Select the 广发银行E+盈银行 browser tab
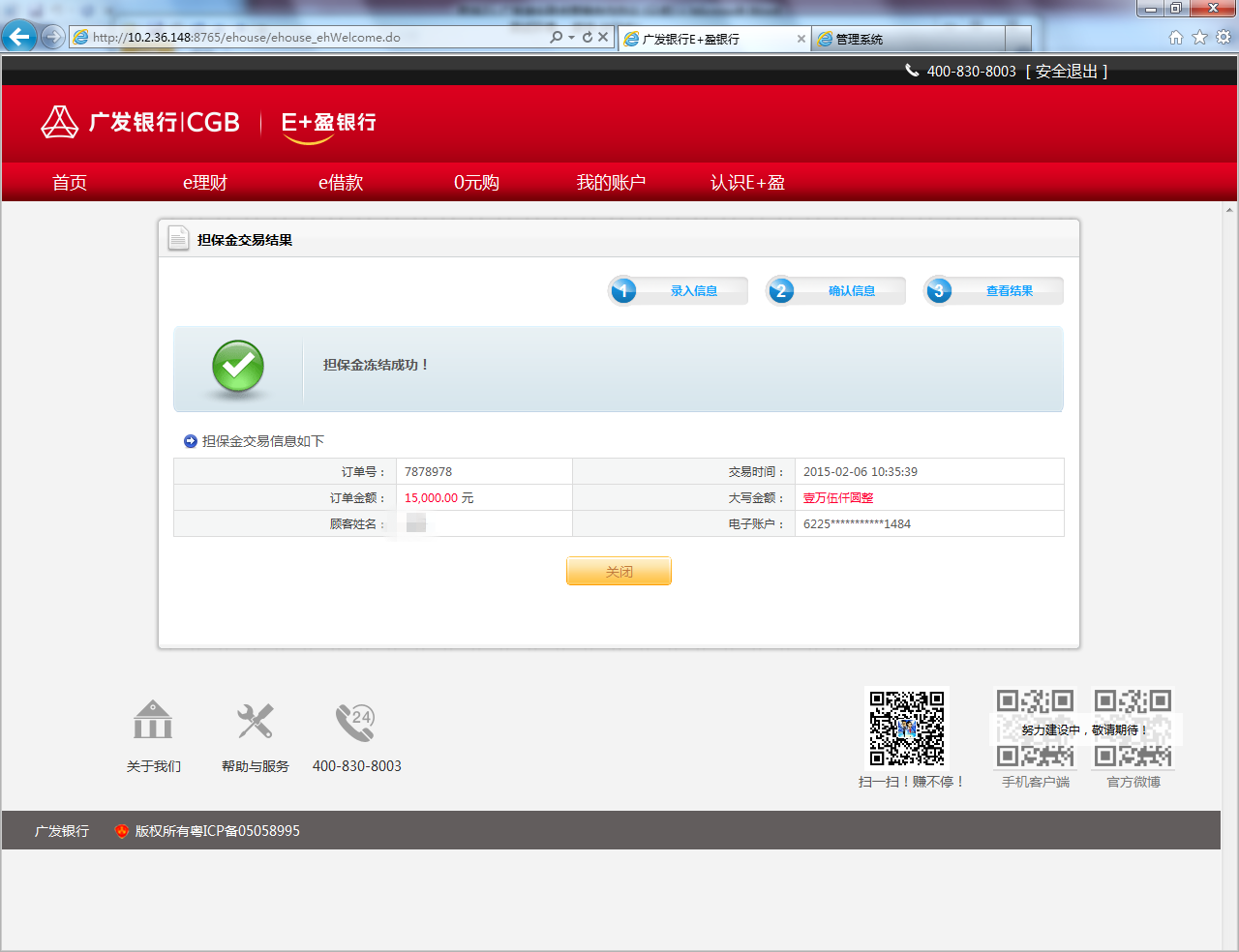 click(x=714, y=39)
